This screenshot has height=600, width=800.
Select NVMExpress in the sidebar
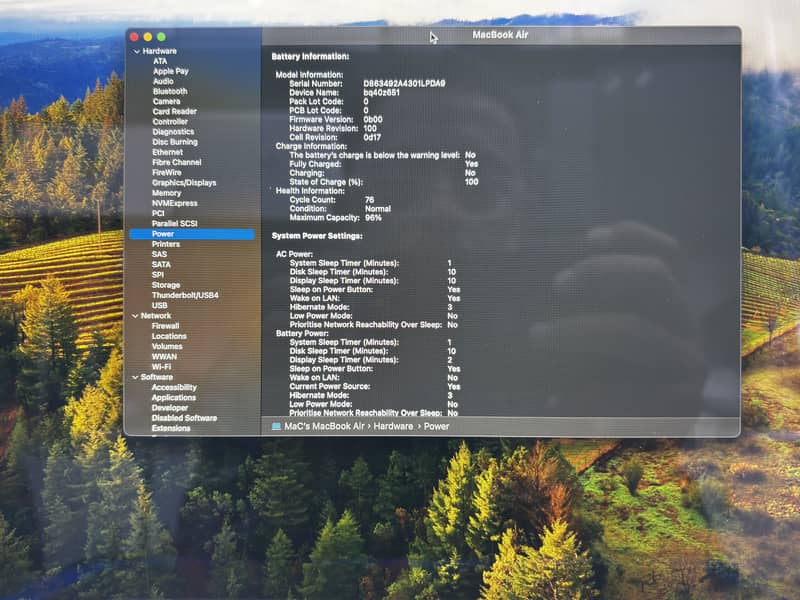point(174,203)
